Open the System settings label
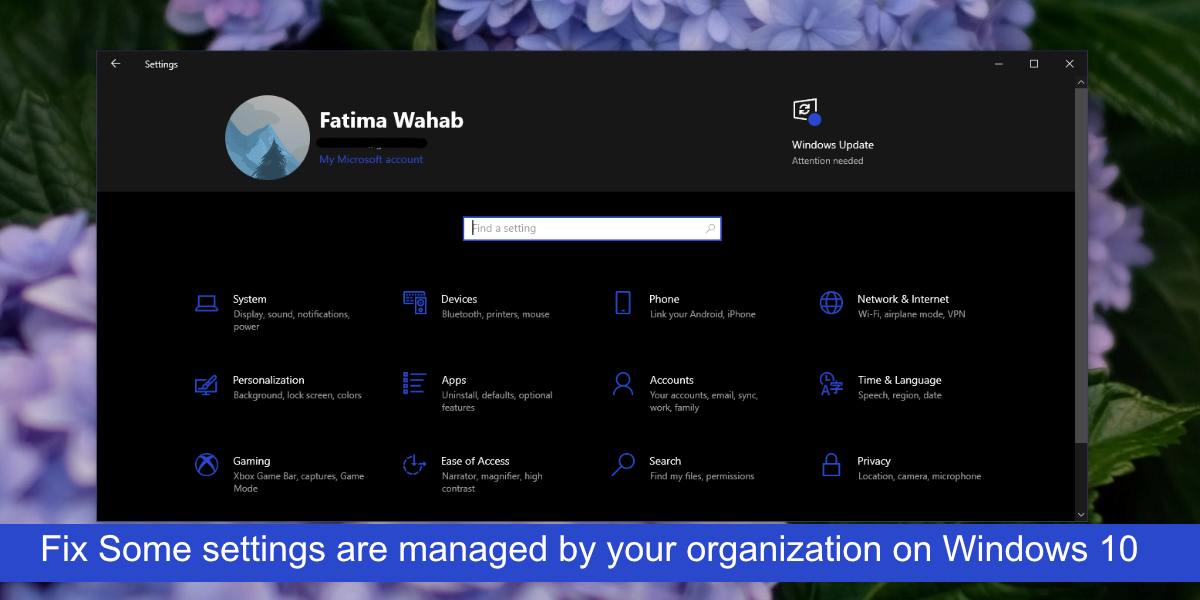This screenshot has width=1200, height=600. tap(250, 299)
